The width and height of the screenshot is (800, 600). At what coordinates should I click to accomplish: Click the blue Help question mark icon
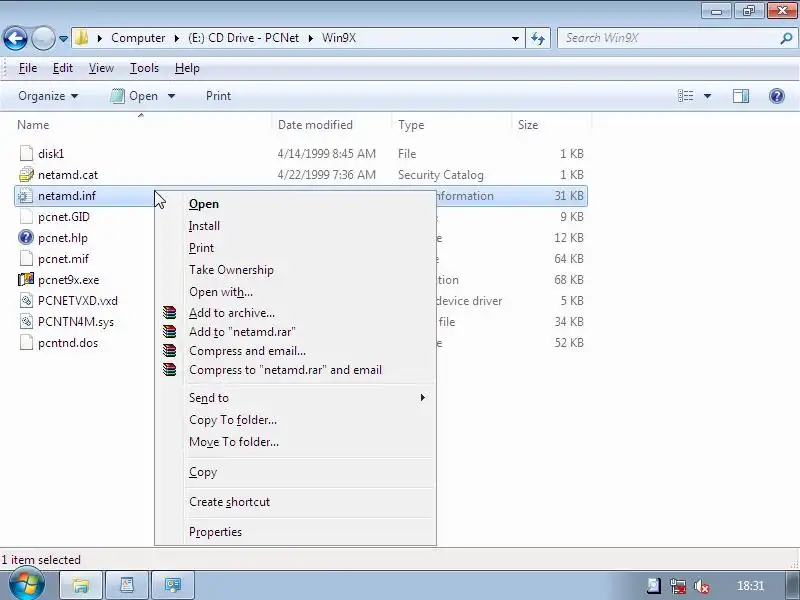click(x=777, y=96)
